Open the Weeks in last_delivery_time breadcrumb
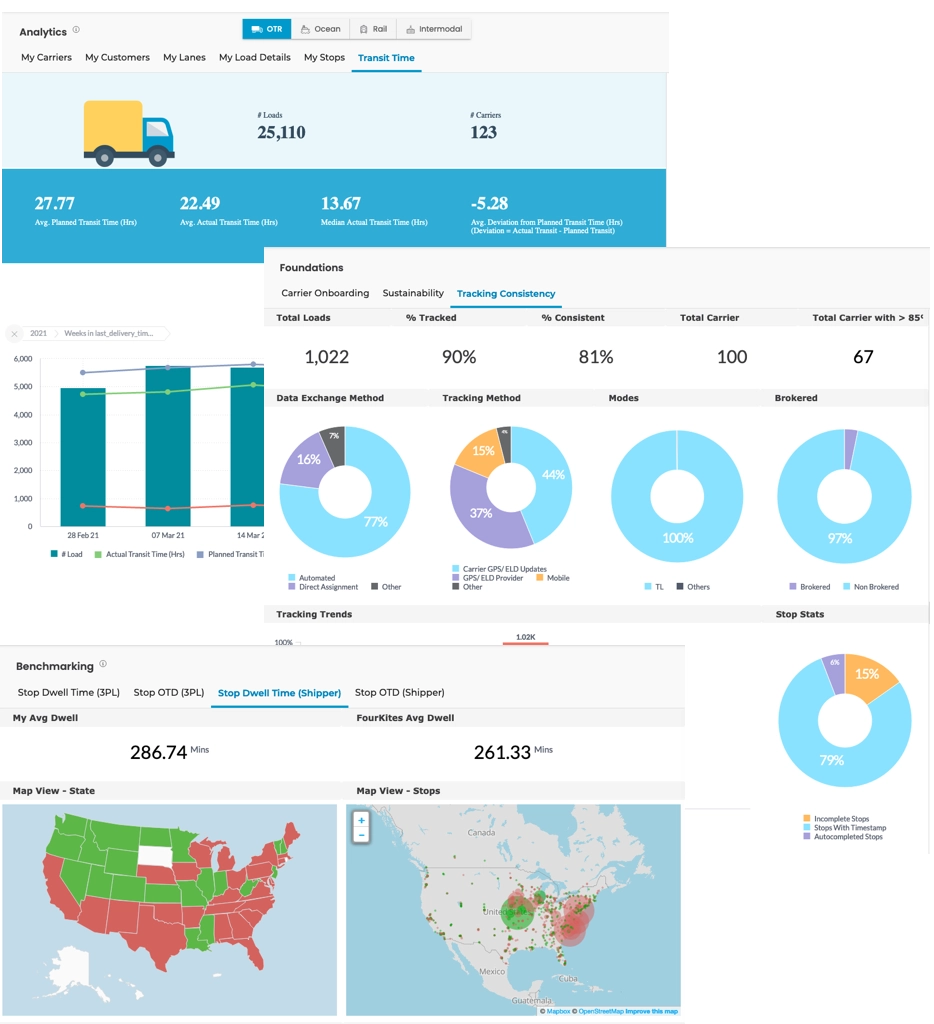The width and height of the screenshot is (934, 1024). tap(108, 333)
